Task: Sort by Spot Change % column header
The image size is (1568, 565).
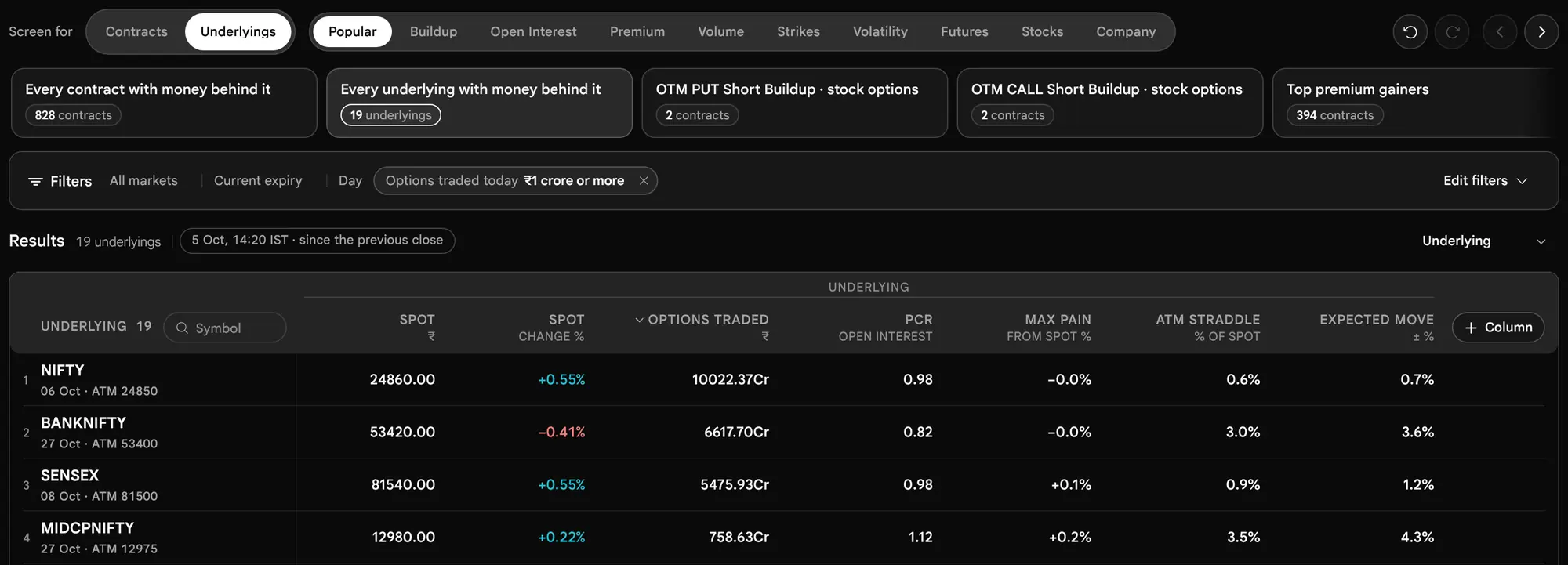Action: pyautogui.click(x=551, y=328)
